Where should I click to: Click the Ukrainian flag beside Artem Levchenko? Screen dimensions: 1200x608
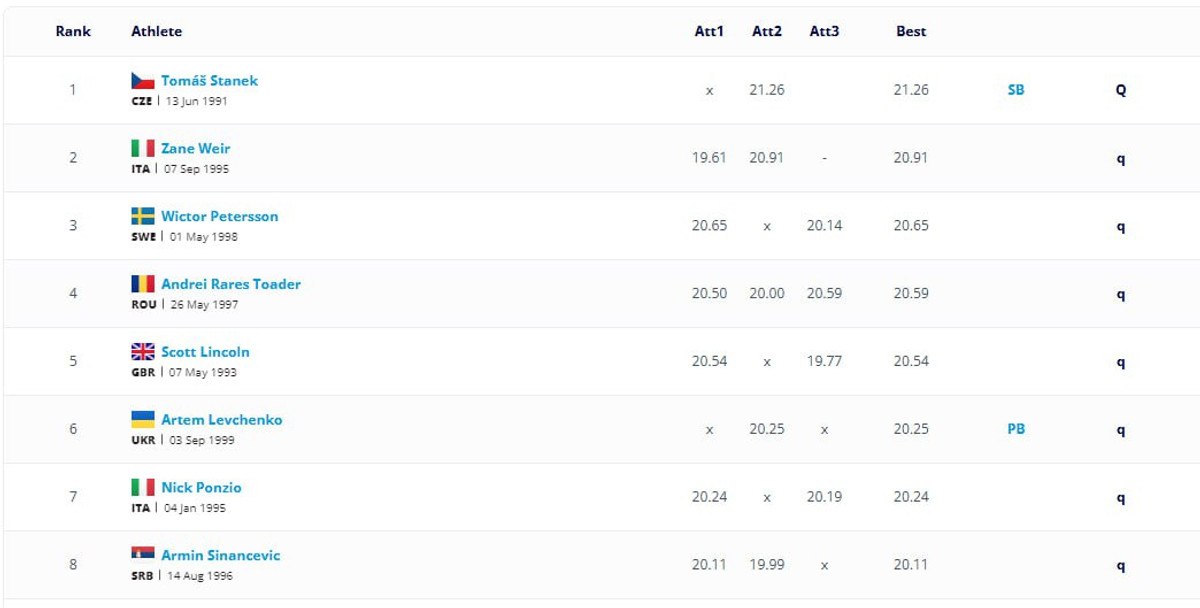143,420
